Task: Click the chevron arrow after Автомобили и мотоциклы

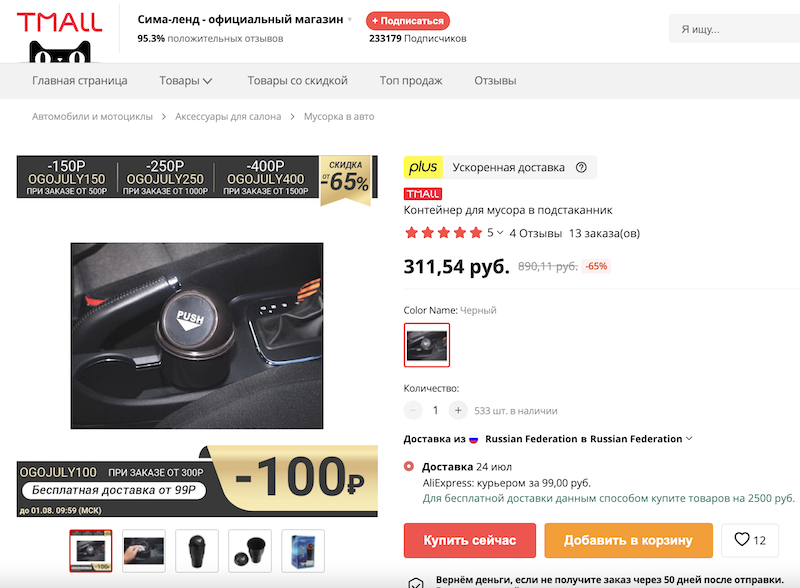Action: tap(164, 117)
